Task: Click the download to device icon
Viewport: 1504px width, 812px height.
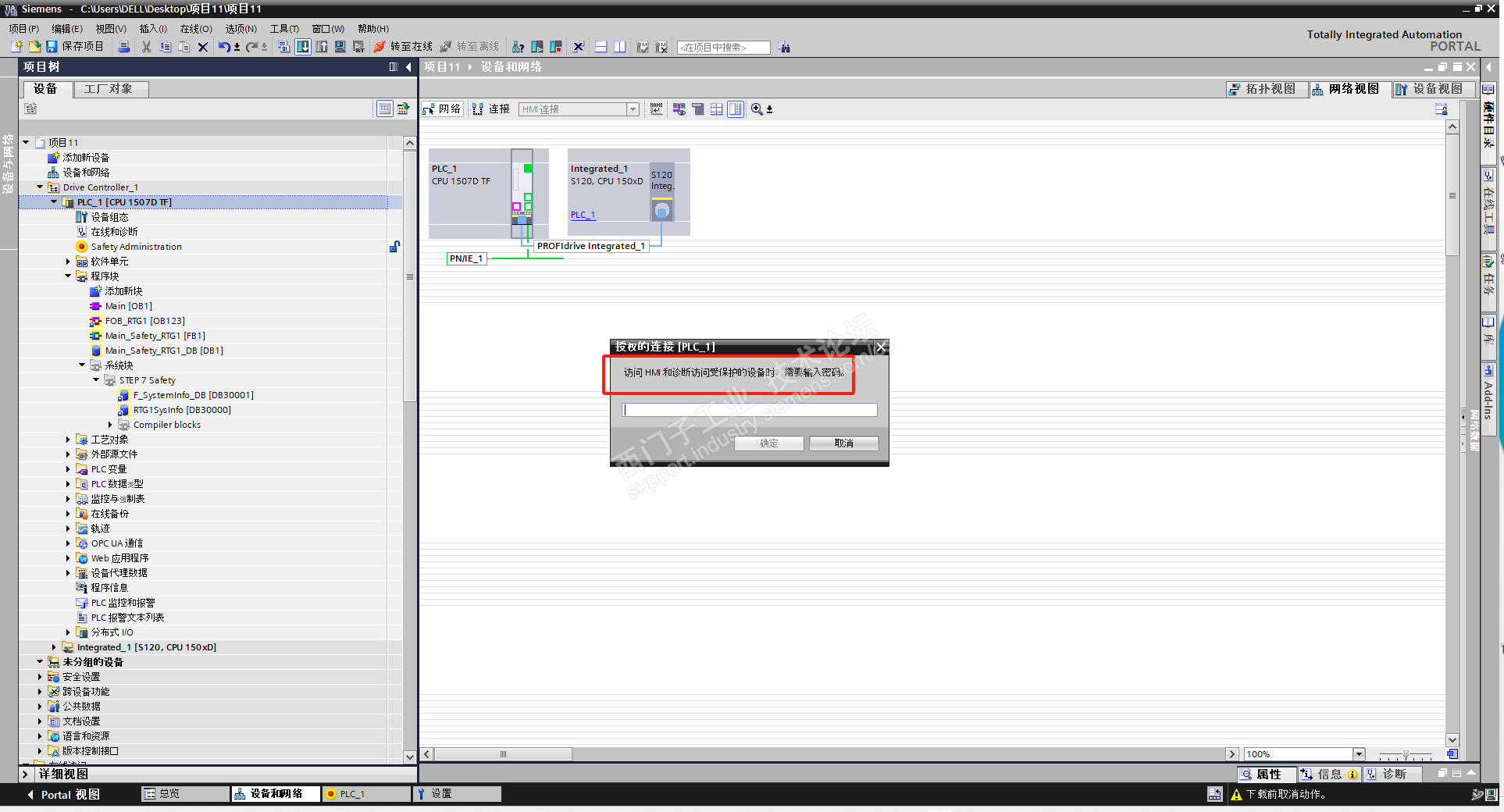Action: point(302,47)
